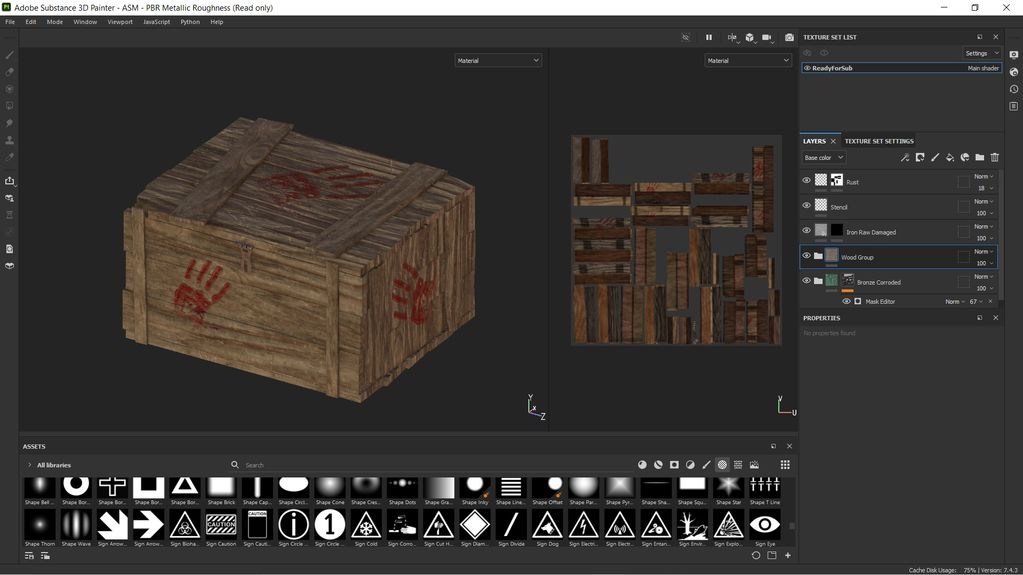Add a new folder group in Layers

point(979,157)
